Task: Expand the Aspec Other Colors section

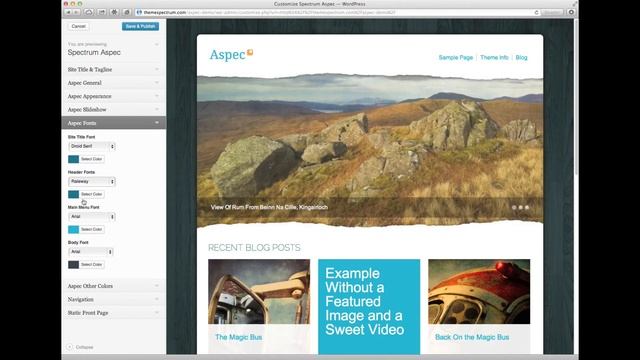Action: [x=113, y=286]
